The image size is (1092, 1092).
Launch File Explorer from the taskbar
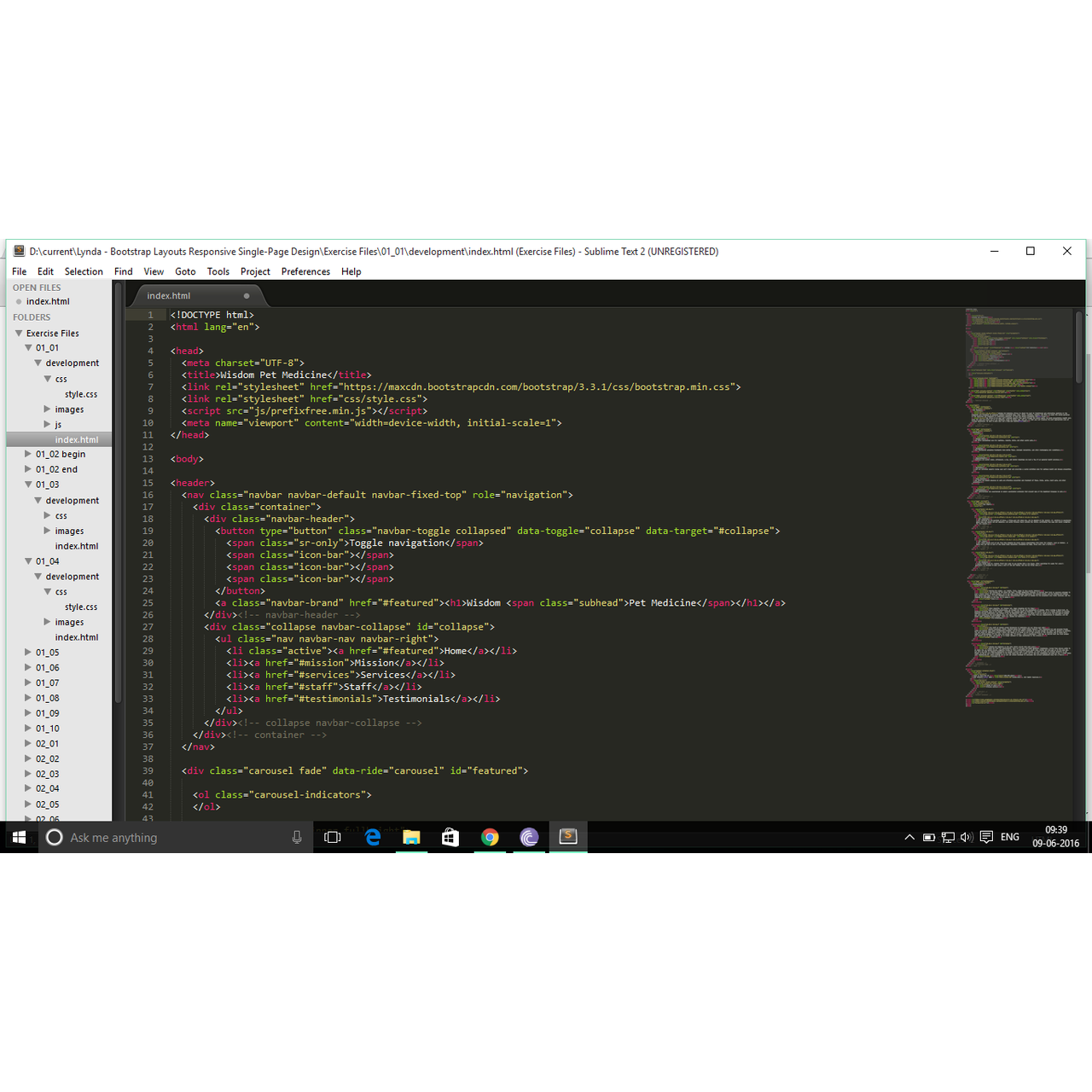pyautogui.click(x=411, y=838)
